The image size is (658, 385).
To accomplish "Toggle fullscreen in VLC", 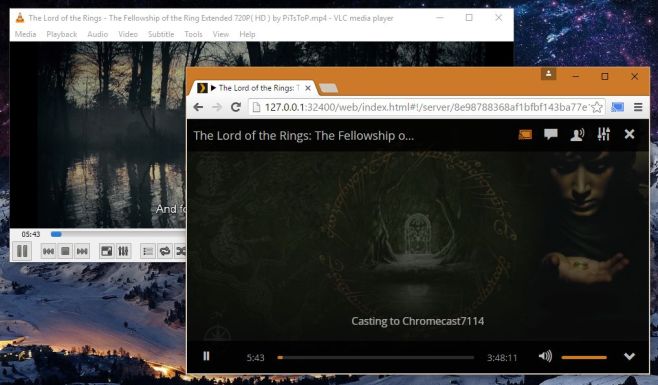I will [107, 251].
